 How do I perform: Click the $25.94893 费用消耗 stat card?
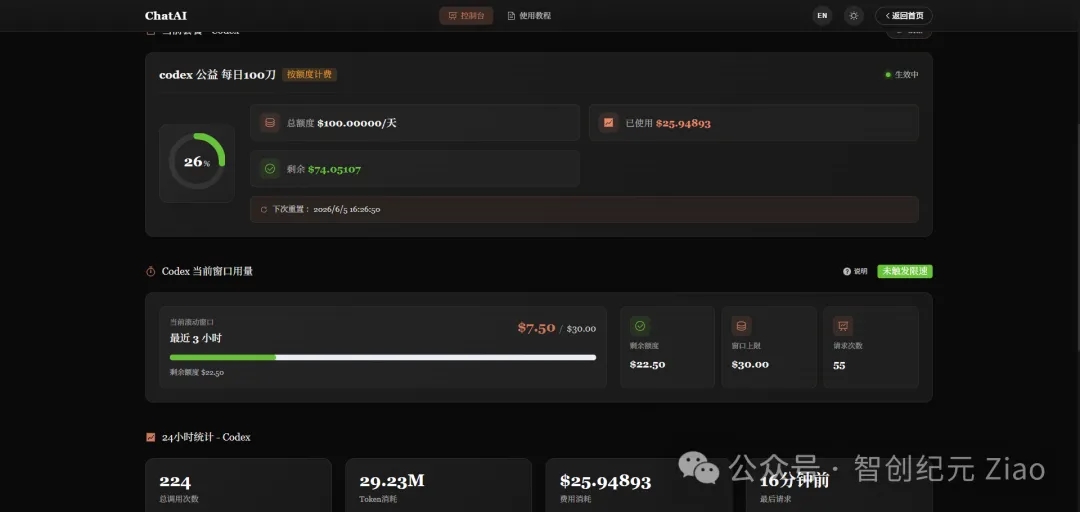point(638,486)
